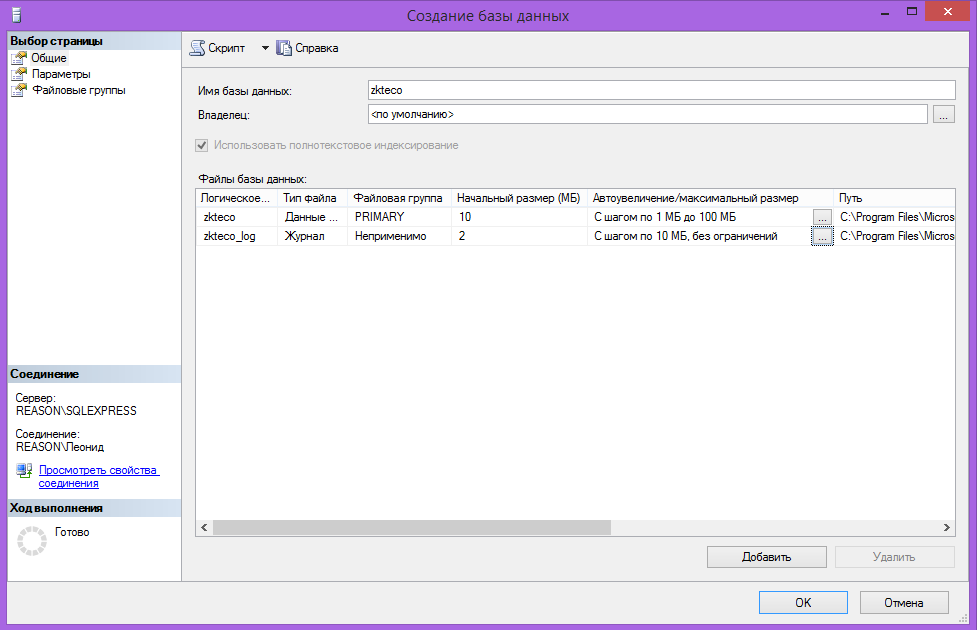Open autogrowth settings for zkteco data file

coord(822,217)
